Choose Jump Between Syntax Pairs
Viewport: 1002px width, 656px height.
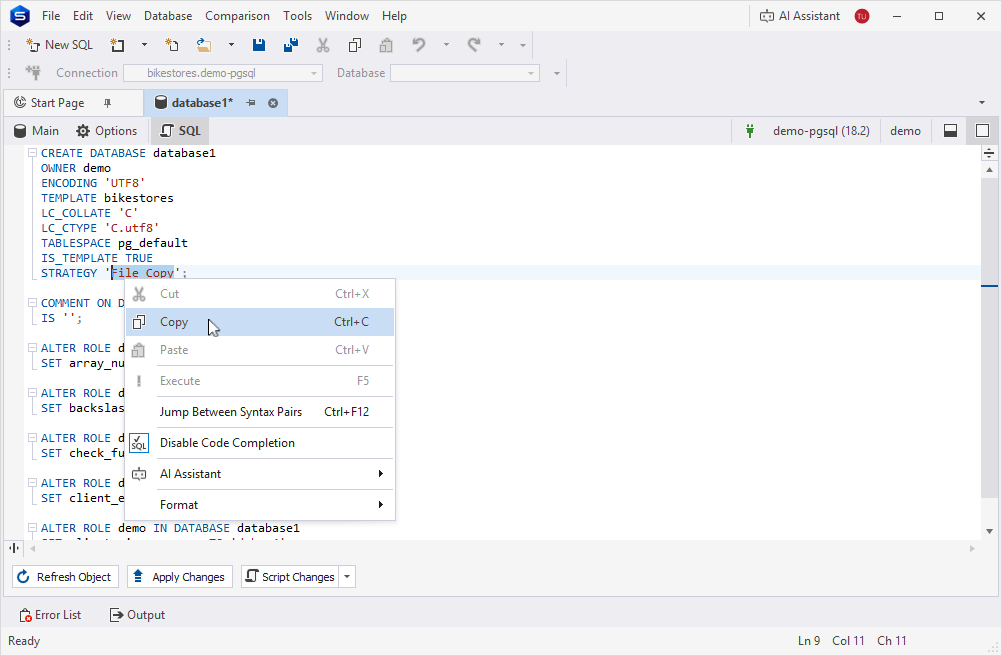point(259,412)
